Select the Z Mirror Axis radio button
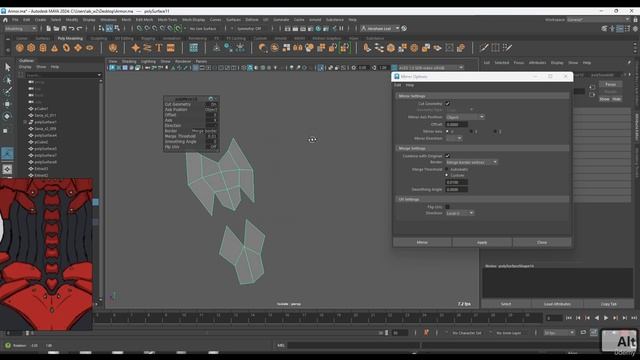The width and height of the screenshot is (640, 360). click(x=496, y=131)
